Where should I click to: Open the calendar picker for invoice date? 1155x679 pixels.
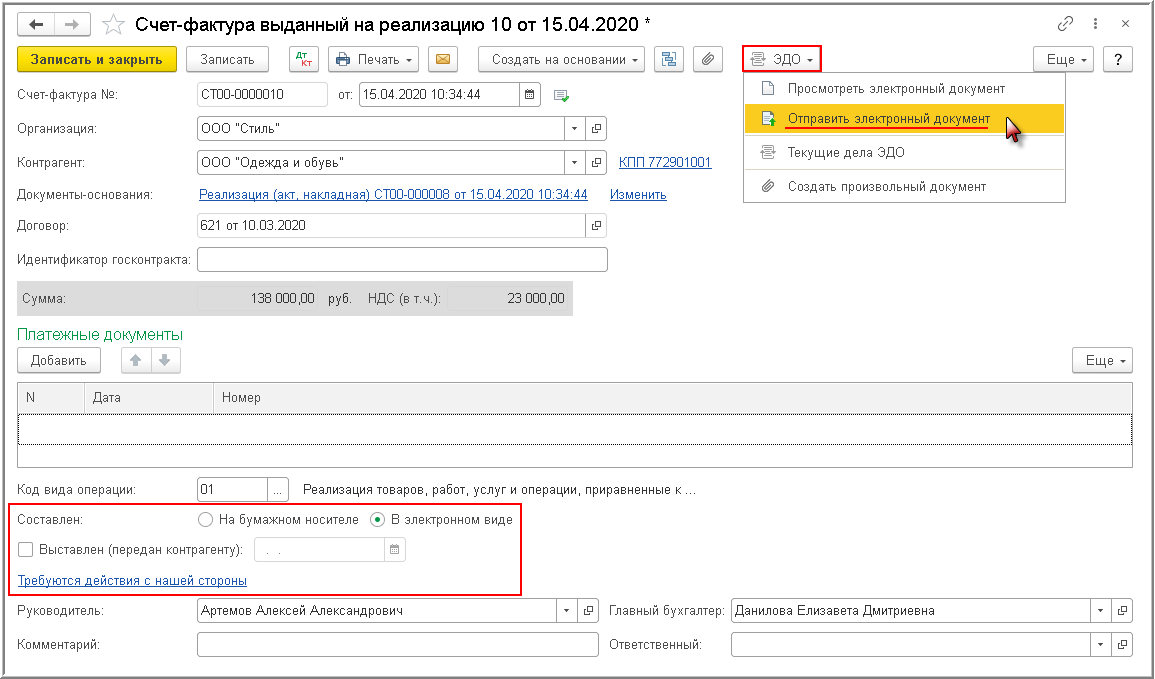tap(531, 95)
